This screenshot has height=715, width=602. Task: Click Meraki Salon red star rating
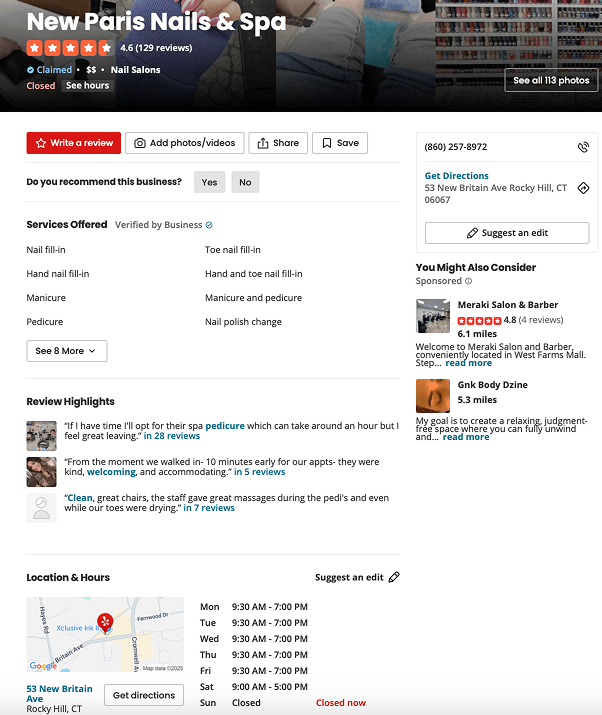pyautogui.click(x=479, y=320)
